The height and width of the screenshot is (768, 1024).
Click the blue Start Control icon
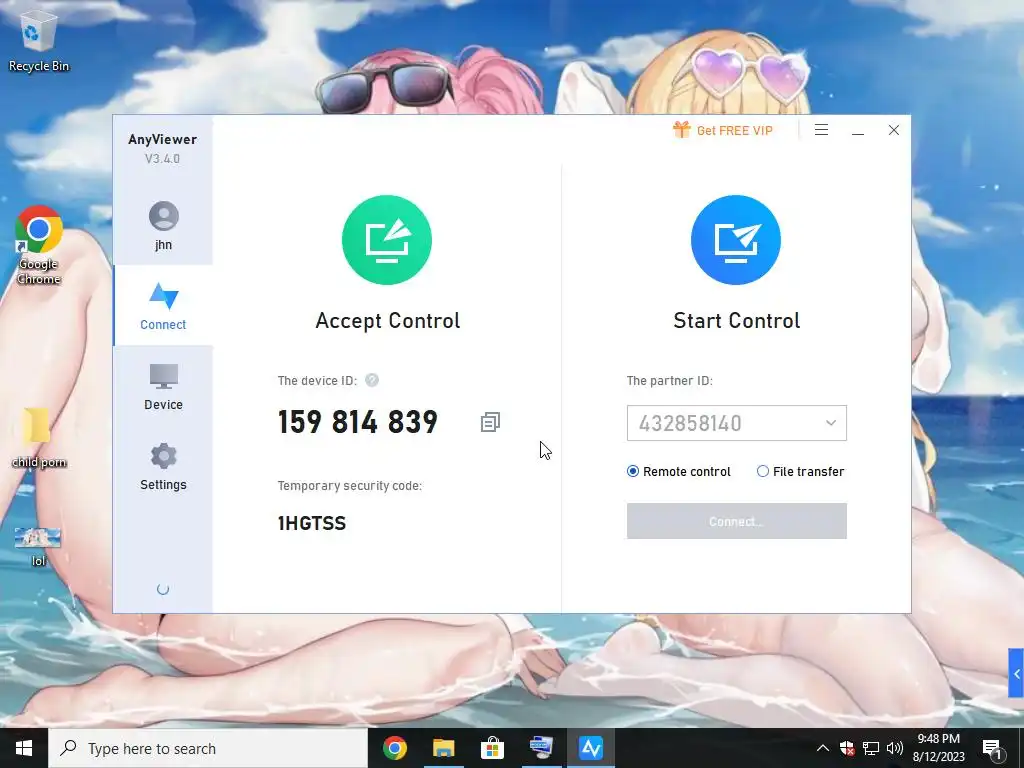click(x=736, y=240)
